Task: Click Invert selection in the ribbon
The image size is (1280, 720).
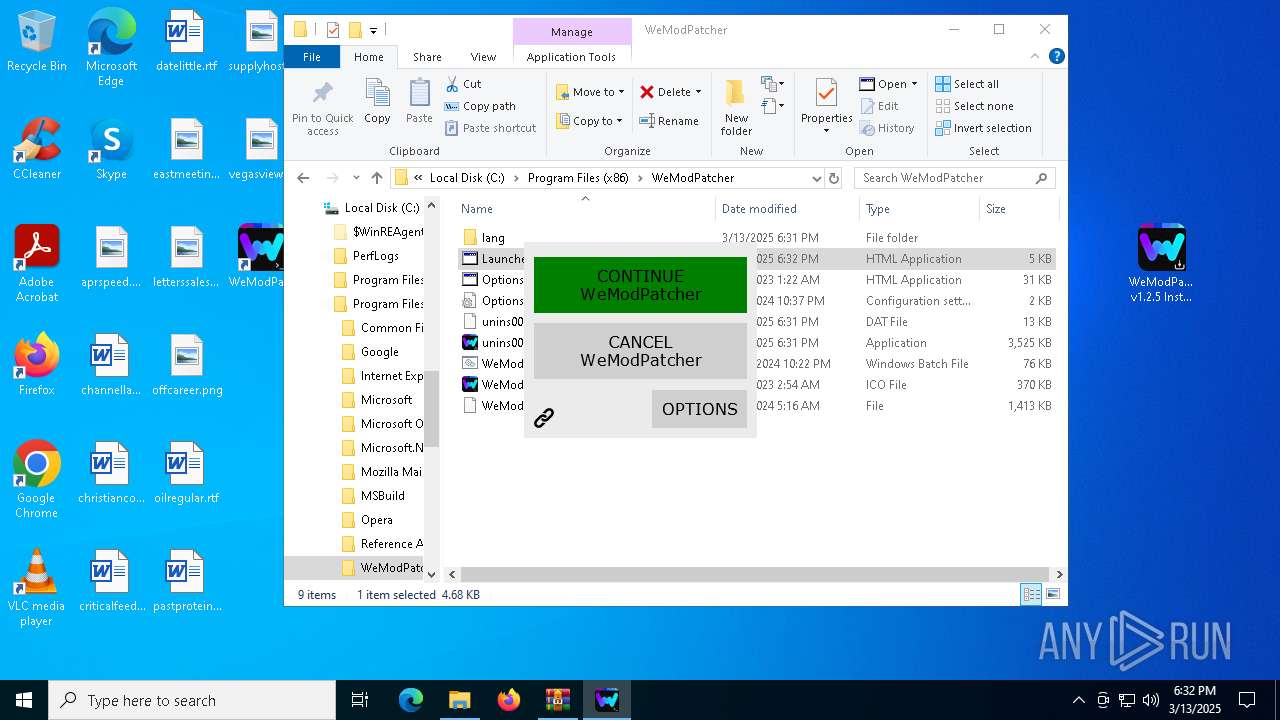Action: (983, 128)
